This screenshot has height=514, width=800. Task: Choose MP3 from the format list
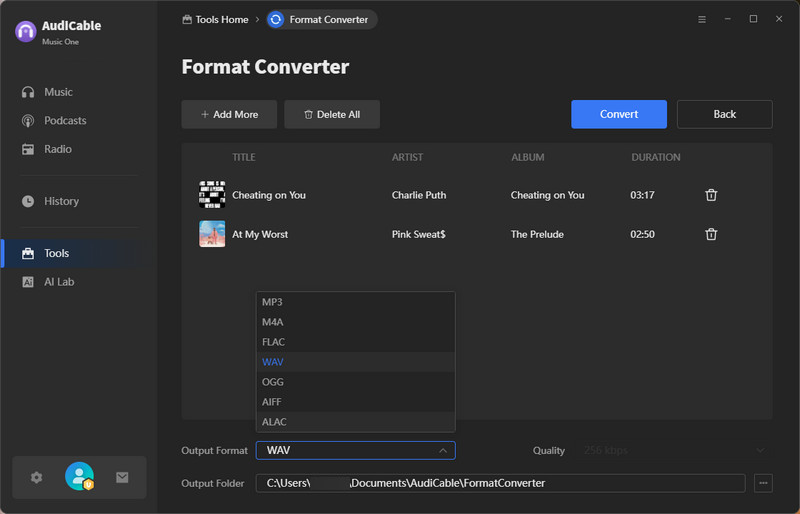pyautogui.click(x=355, y=302)
